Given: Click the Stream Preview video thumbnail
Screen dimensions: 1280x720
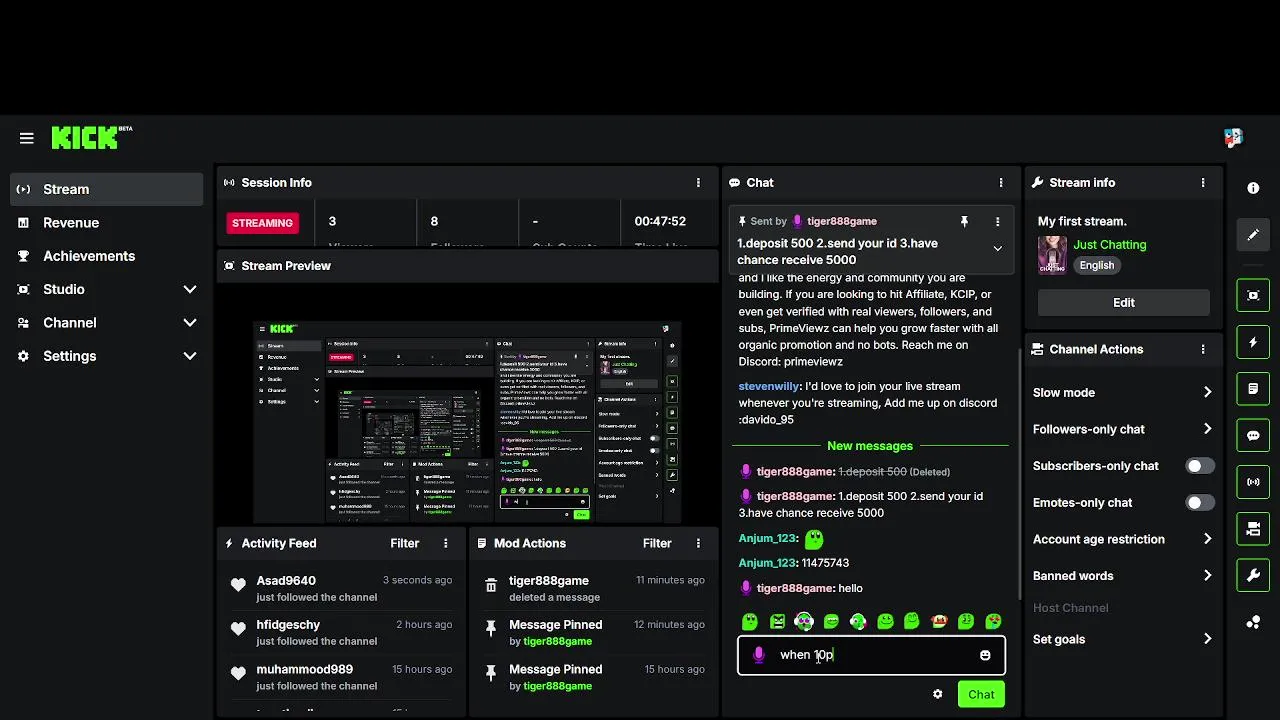Looking at the screenshot, I should (467, 421).
